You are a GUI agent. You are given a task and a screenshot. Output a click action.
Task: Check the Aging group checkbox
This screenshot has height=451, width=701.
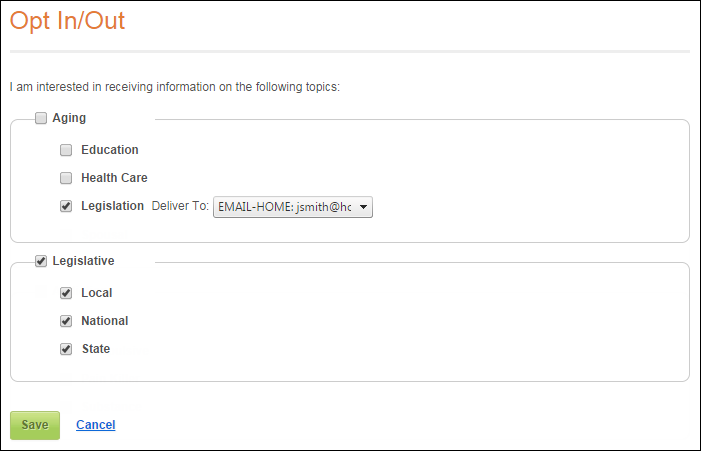41,118
